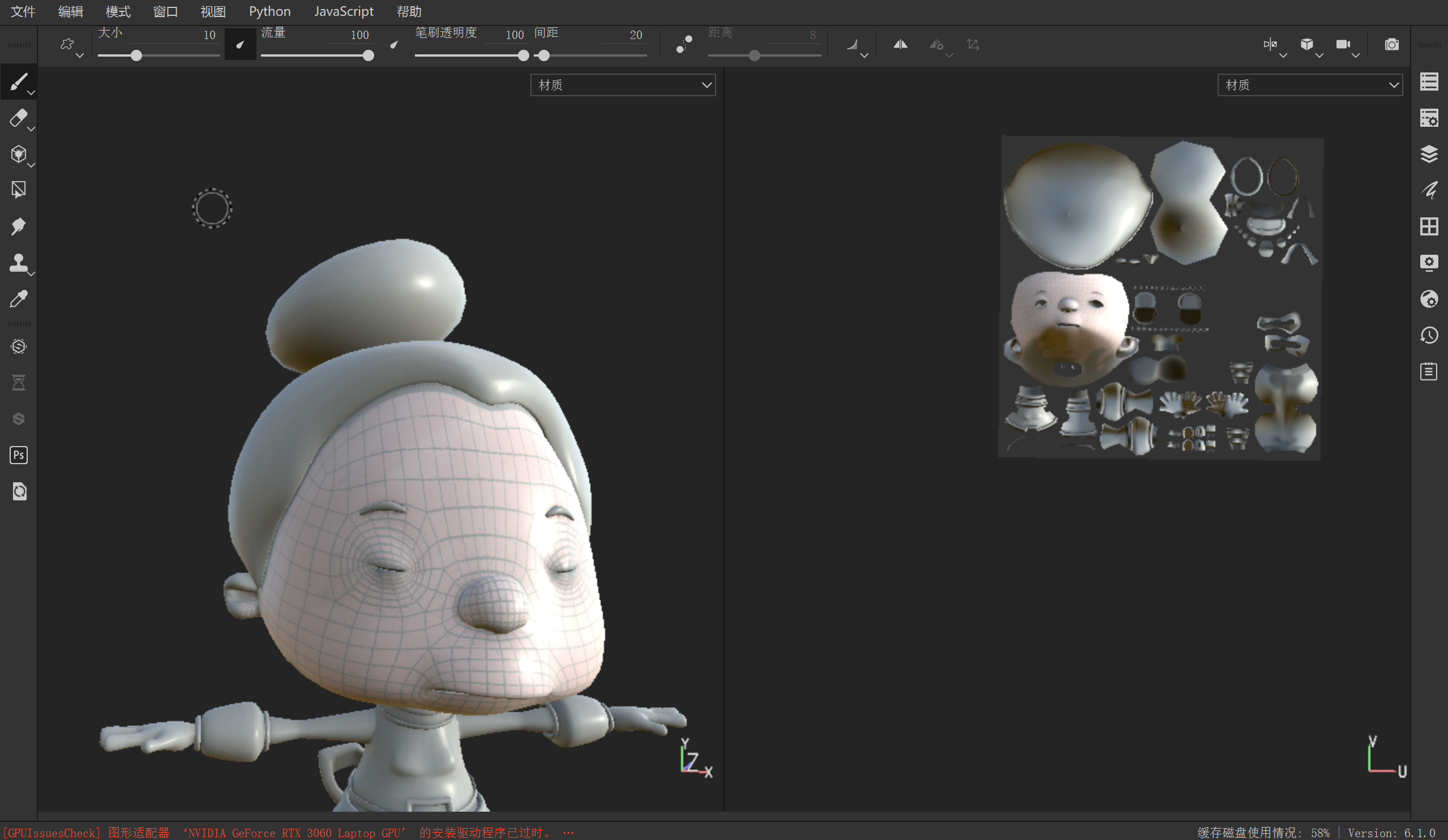Select the Smudge tool
The height and width of the screenshot is (840, 1448).
click(18, 226)
